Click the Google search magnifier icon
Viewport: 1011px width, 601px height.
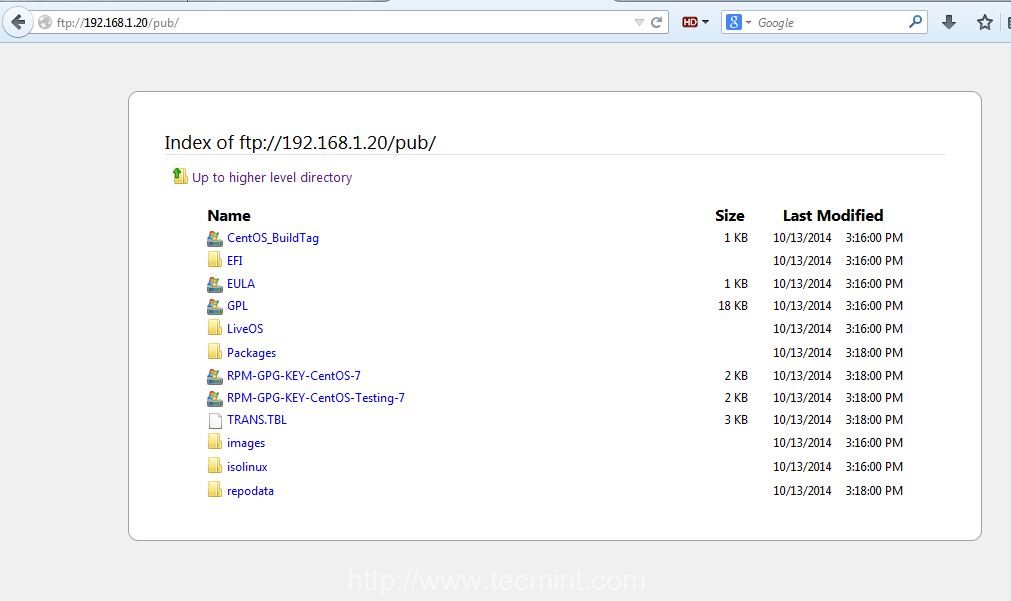(916, 21)
